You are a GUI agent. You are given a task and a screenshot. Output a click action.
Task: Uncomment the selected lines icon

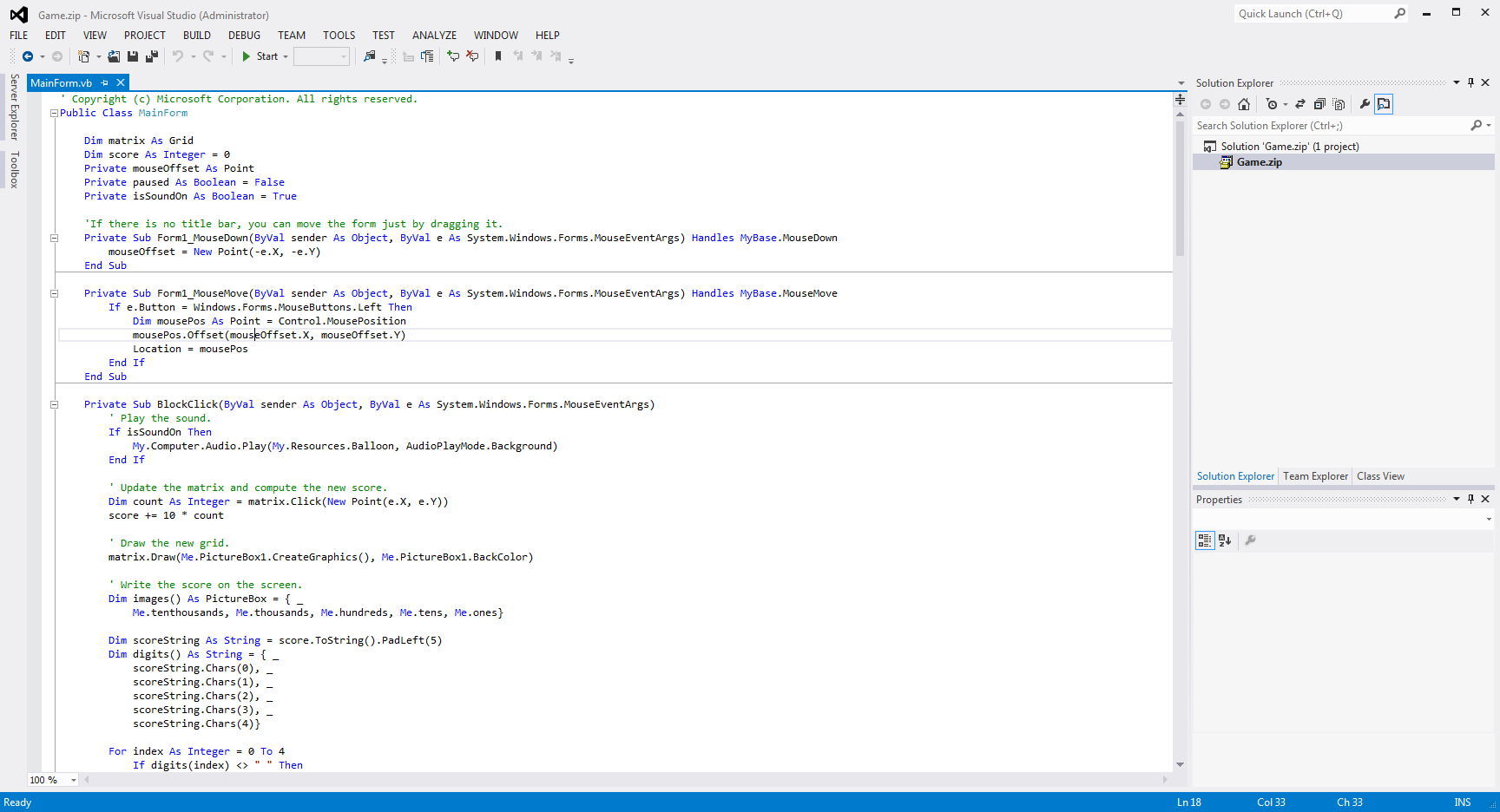pos(472,56)
